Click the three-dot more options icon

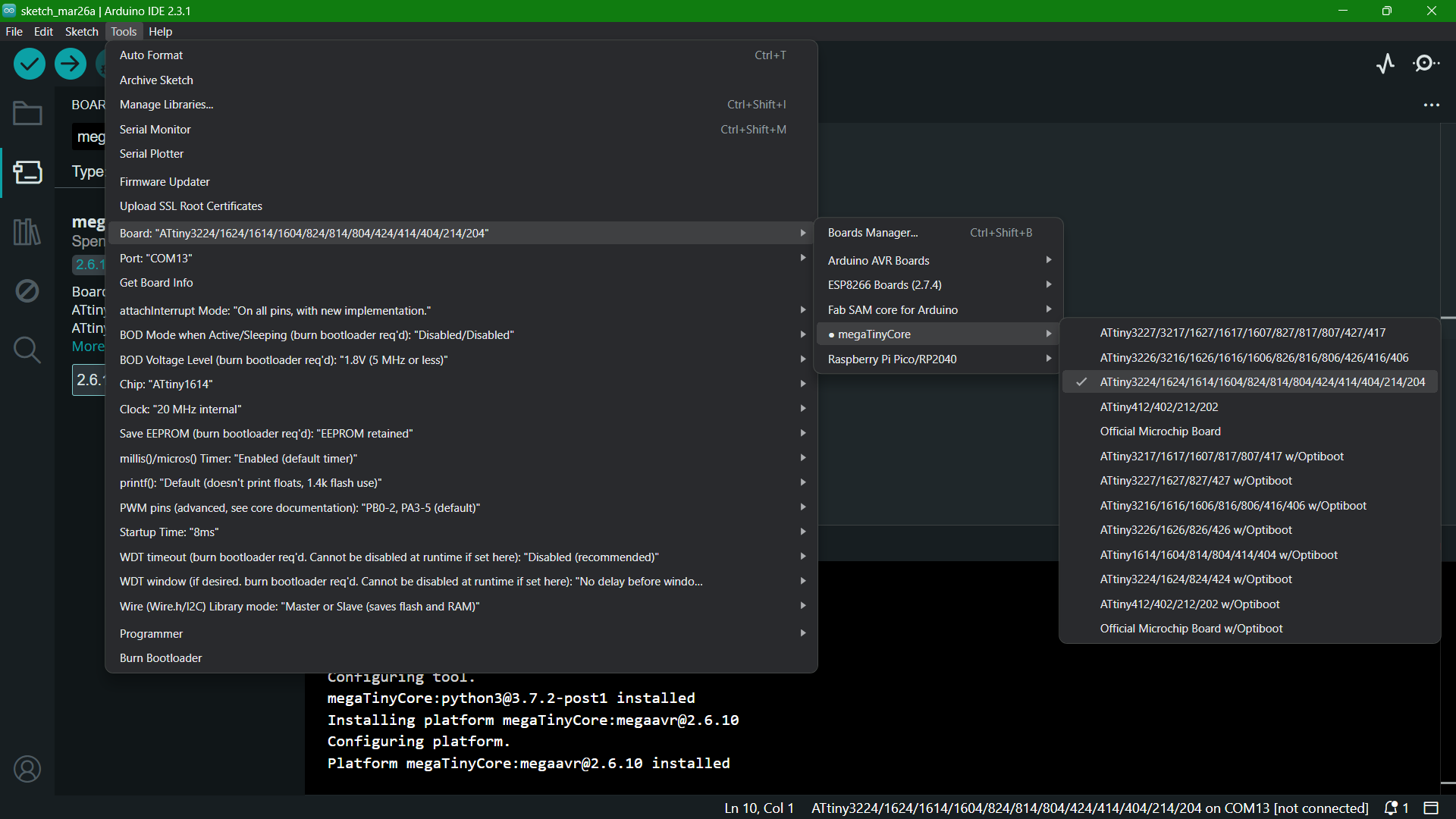click(1432, 105)
